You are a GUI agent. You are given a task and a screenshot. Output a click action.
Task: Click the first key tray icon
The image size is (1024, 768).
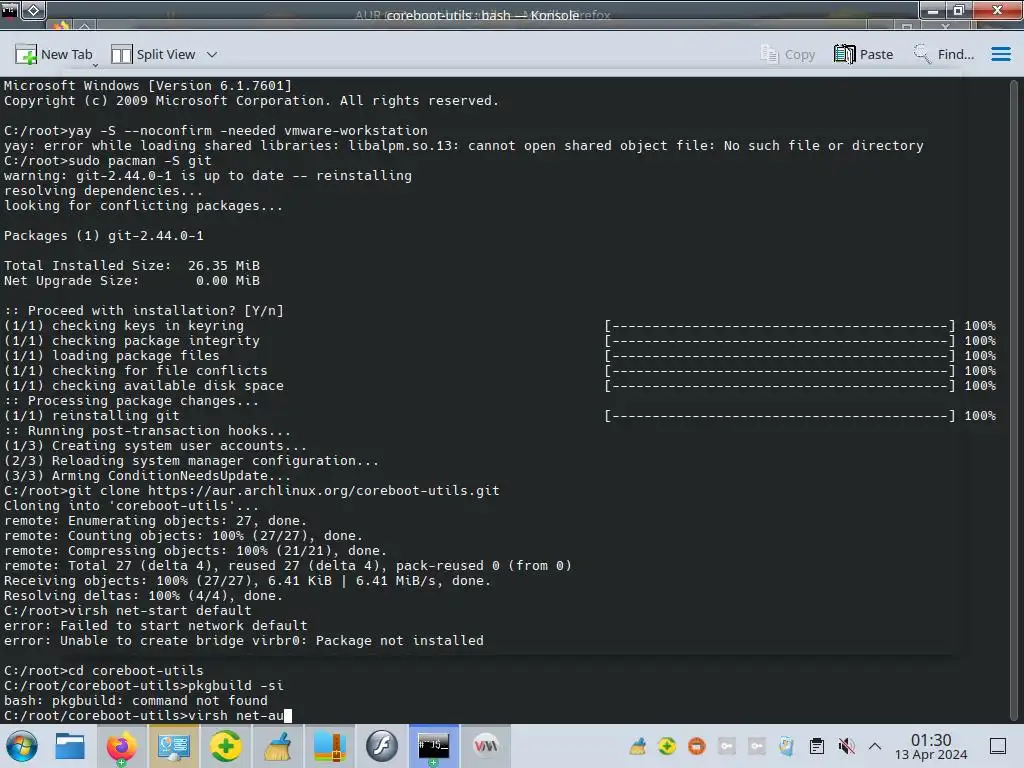coord(727,746)
